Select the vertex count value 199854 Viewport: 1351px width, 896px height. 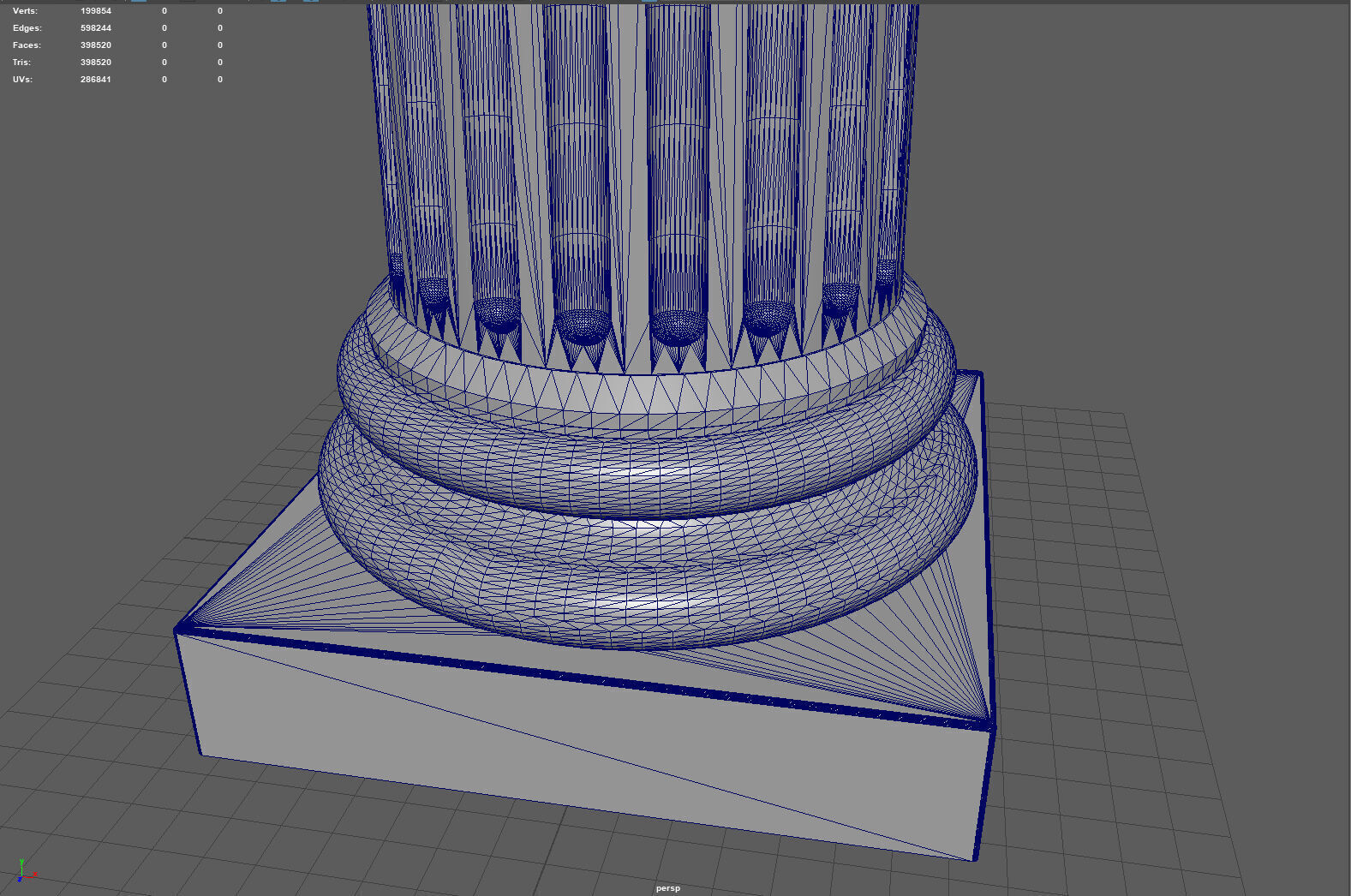[x=96, y=11]
